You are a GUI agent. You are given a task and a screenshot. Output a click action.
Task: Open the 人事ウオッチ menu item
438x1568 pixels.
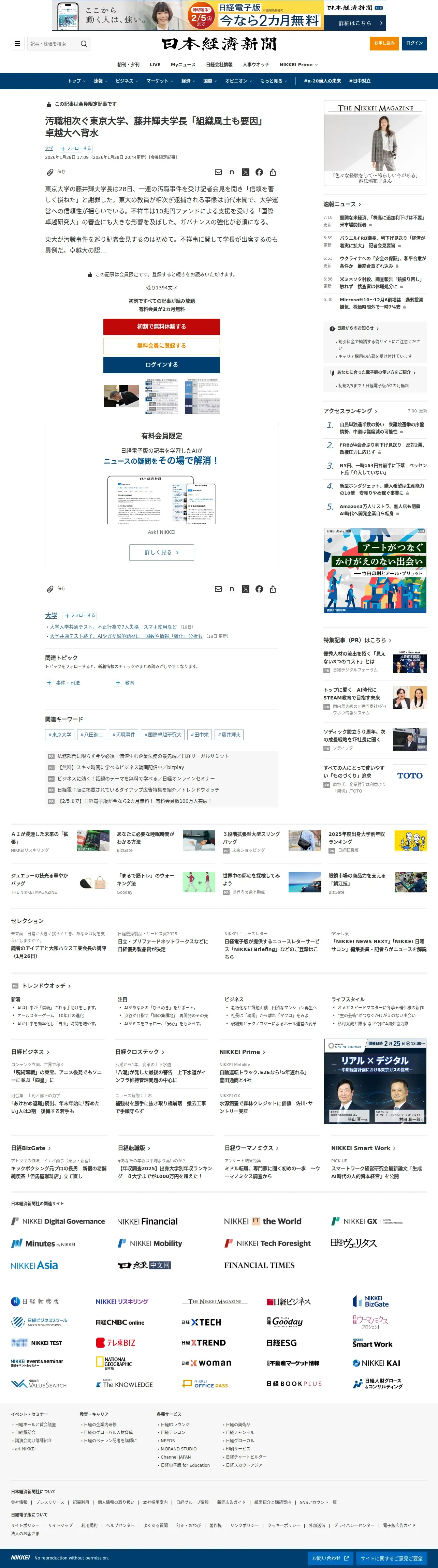pyautogui.click(x=256, y=64)
